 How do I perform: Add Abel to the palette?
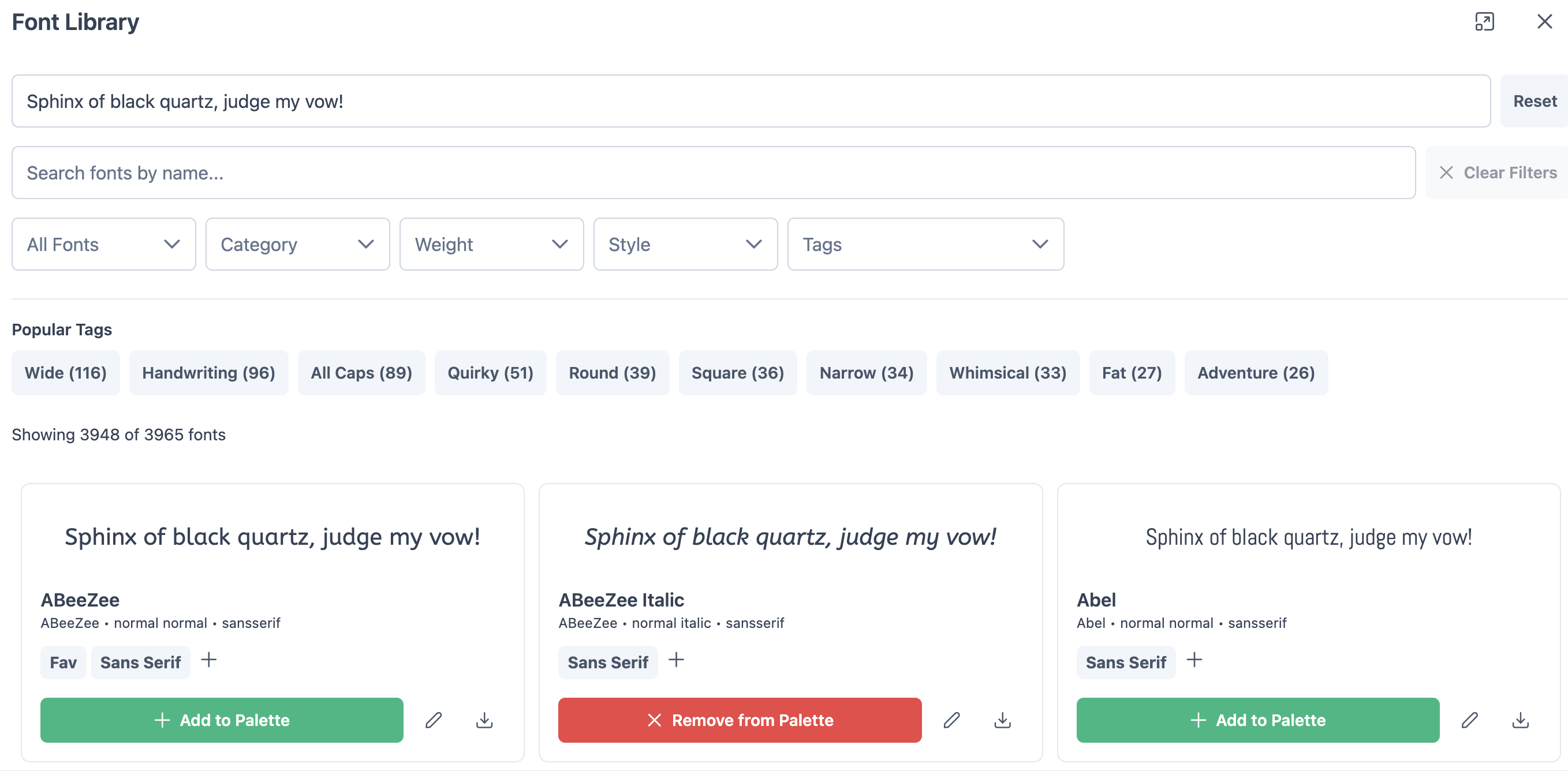[x=1257, y=720]
